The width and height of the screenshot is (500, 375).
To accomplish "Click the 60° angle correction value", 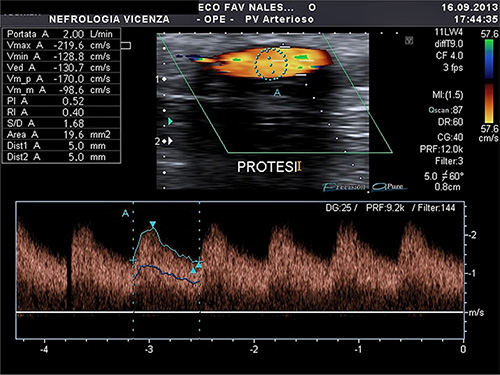I will point(457,176).
